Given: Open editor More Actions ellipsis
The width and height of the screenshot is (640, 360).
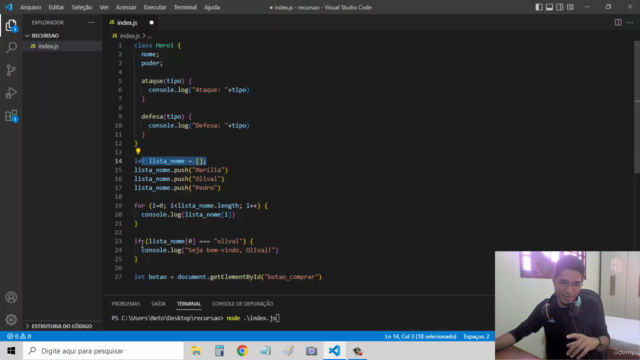Looking at the screenshot, I should (x=630, y=22).
